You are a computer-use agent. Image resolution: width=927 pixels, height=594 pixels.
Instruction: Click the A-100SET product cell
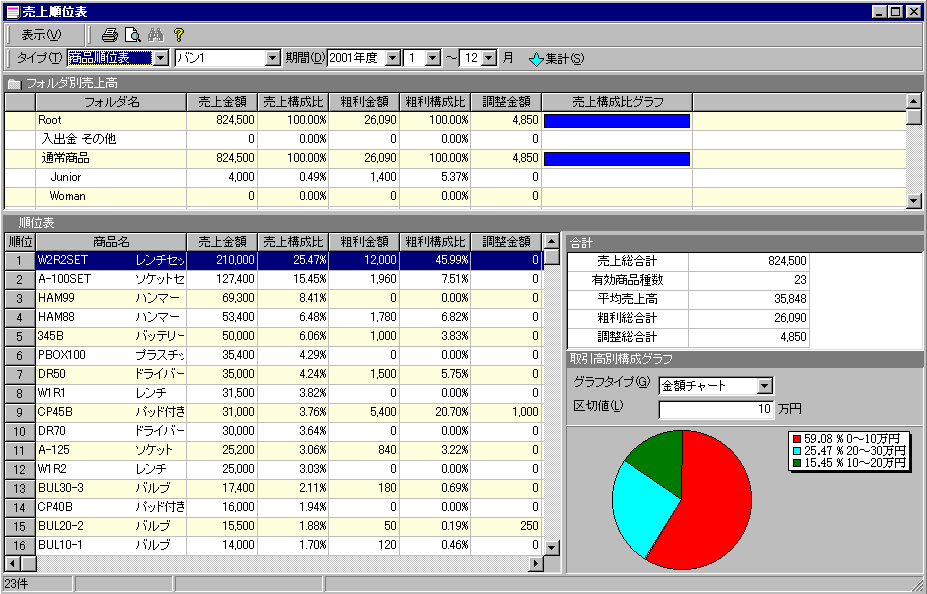click(111, 280)
